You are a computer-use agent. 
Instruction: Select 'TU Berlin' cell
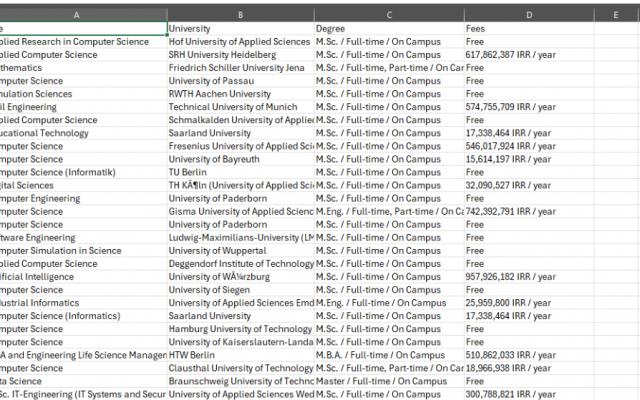241,172
